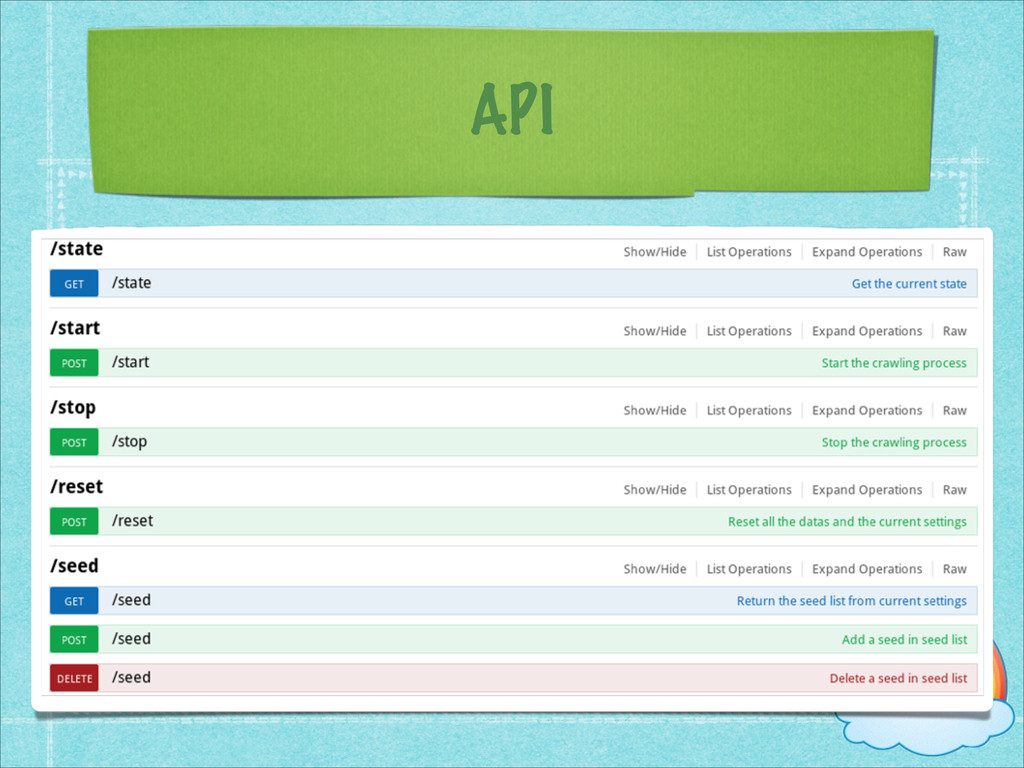Click 'Delete a seed in seed list' description
The width and height of the screenshot is (1024, 768).
pos(898,679)
